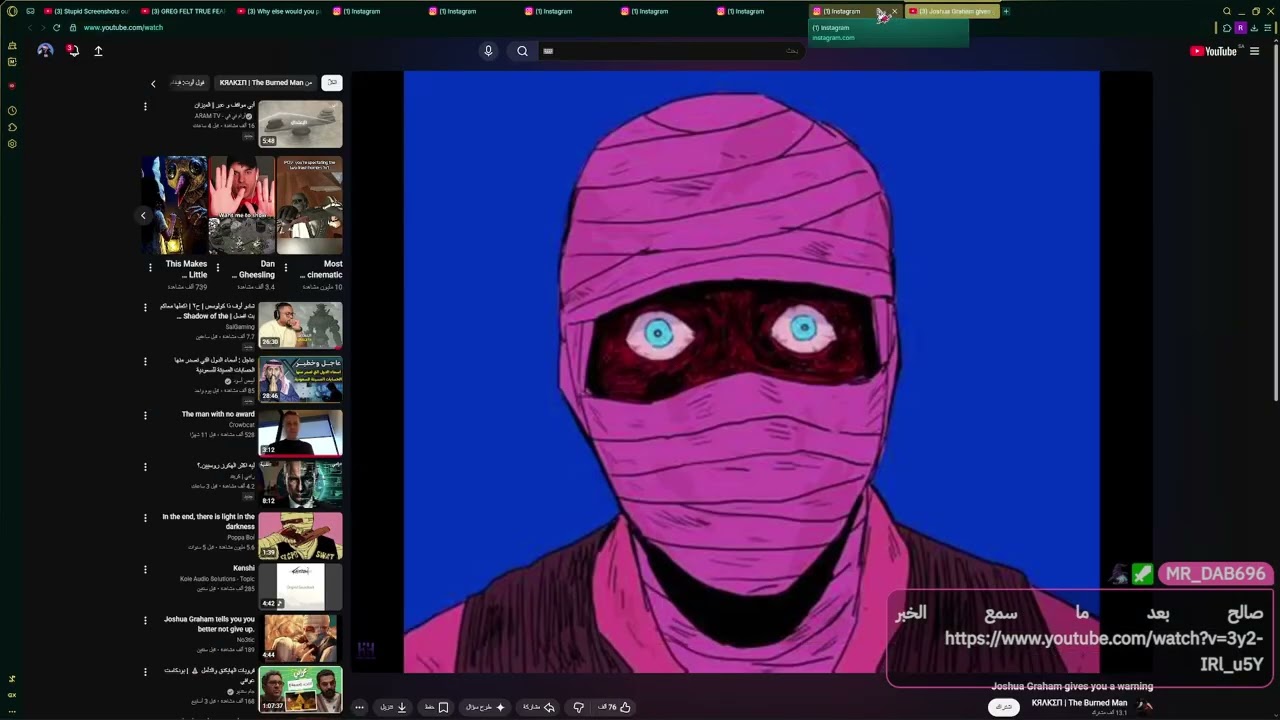Focus the YouTube search input field
This screenshot has height=720, width=1280.
coord(670,51)
